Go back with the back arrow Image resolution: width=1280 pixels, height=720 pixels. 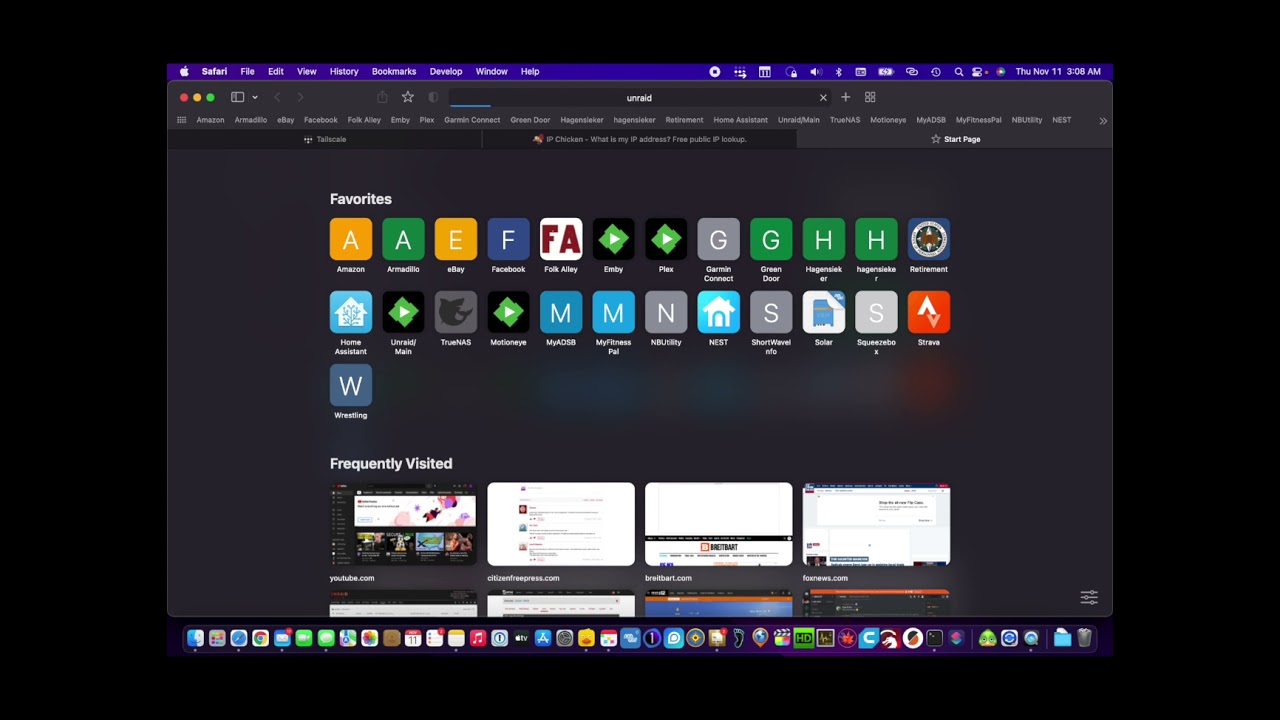(277, 97)
